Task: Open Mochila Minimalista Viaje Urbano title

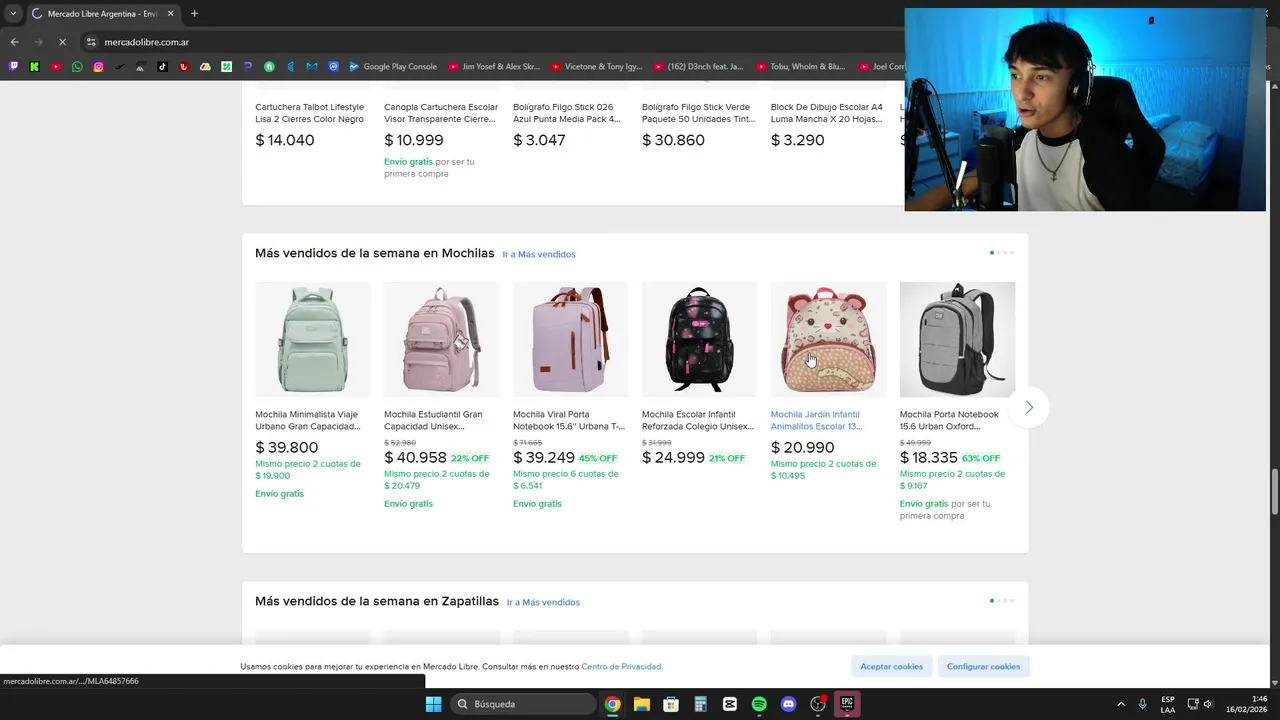Action: coord(308,420)
